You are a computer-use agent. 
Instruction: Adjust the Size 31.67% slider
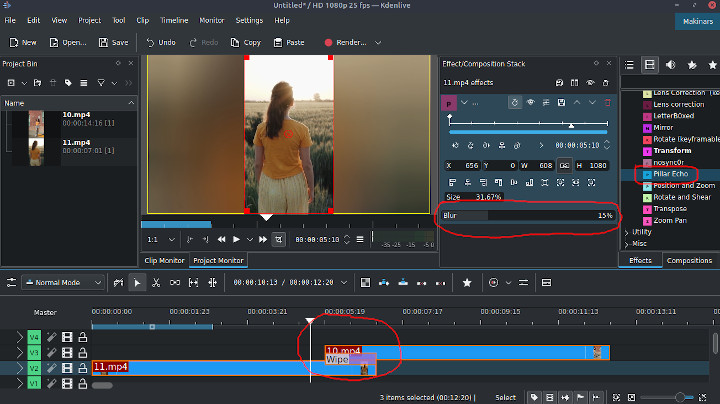click(x=473, y=197)
